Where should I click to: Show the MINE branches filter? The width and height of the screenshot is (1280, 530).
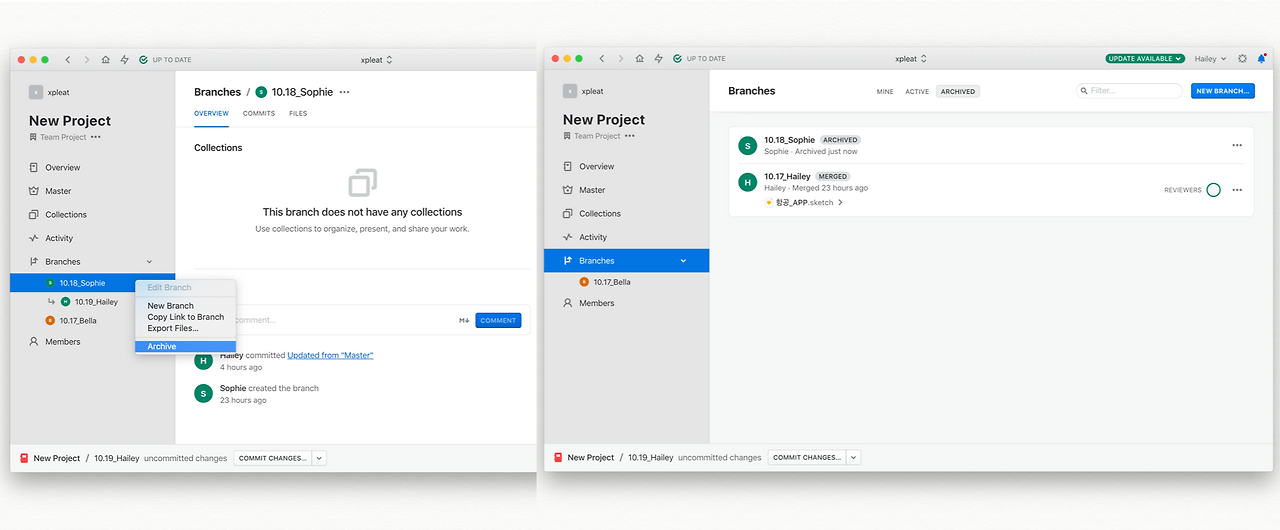pos(885,91)
